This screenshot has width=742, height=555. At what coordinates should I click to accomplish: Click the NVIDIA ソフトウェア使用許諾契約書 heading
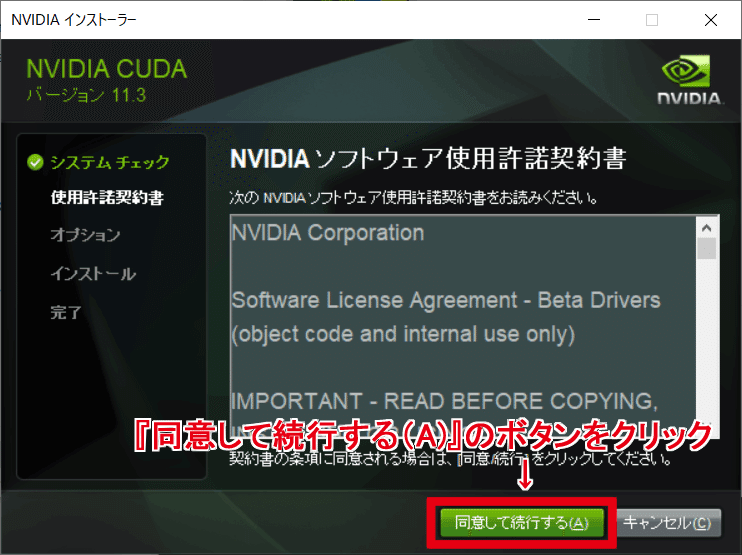point(428,158)
